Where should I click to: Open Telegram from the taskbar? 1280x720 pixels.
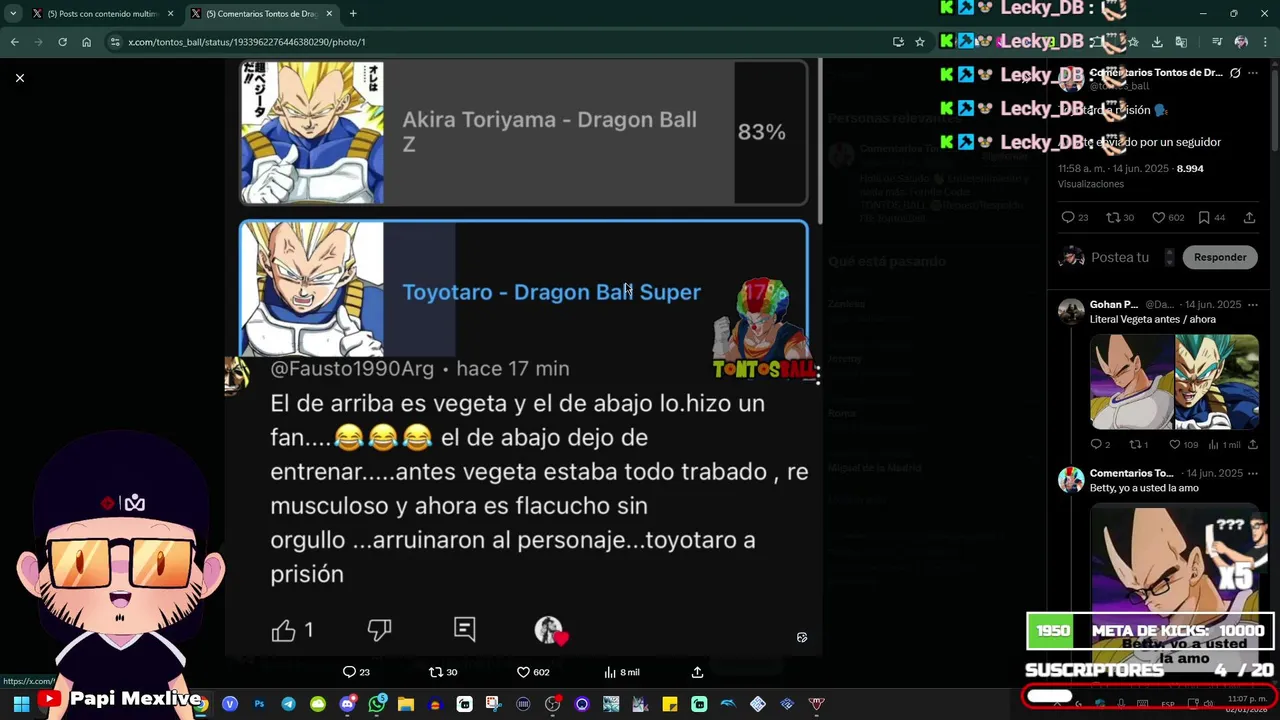click(288, 704)
